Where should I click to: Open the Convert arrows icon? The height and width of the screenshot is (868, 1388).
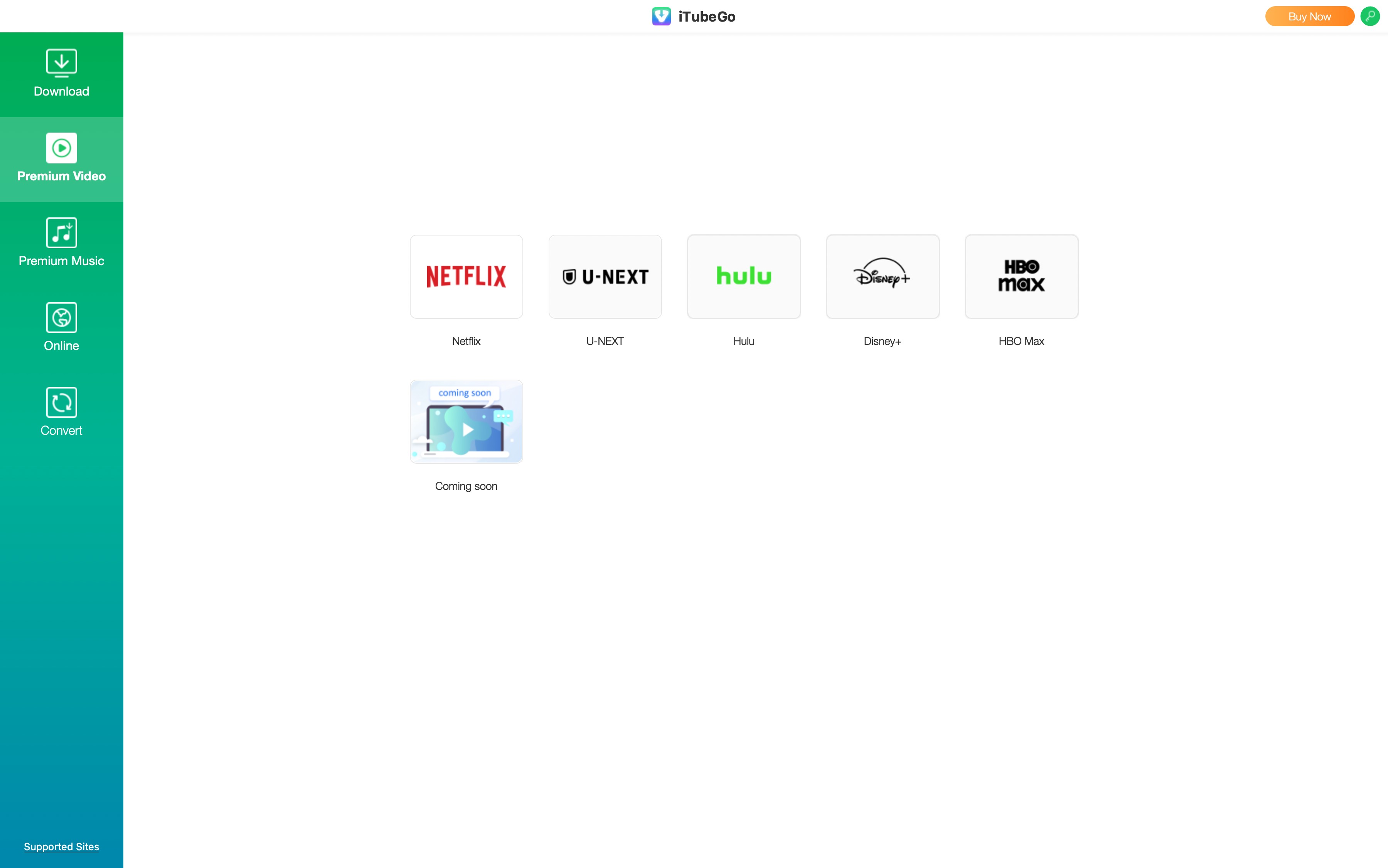(61, 402)
